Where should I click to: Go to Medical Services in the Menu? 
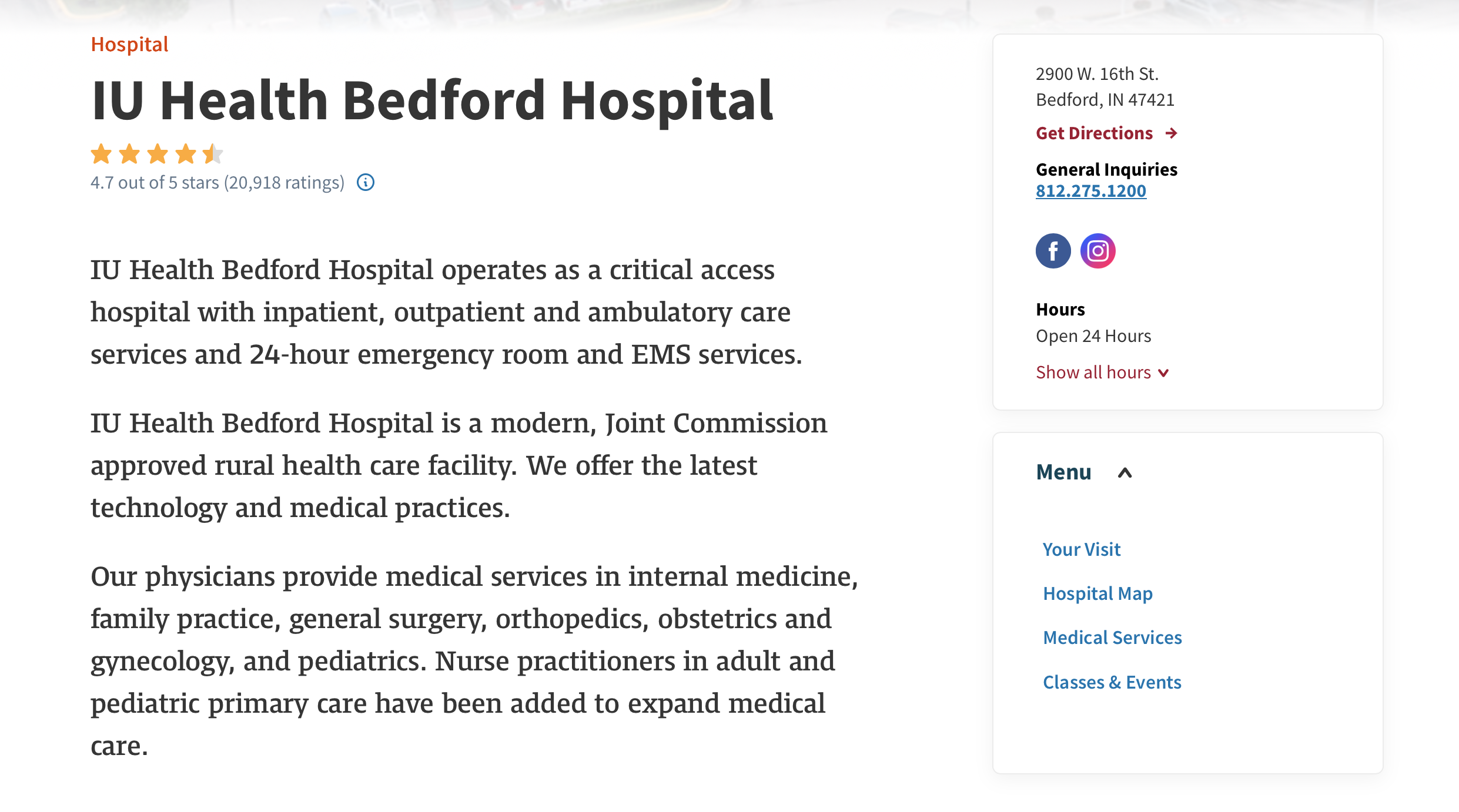(1112, 637)
